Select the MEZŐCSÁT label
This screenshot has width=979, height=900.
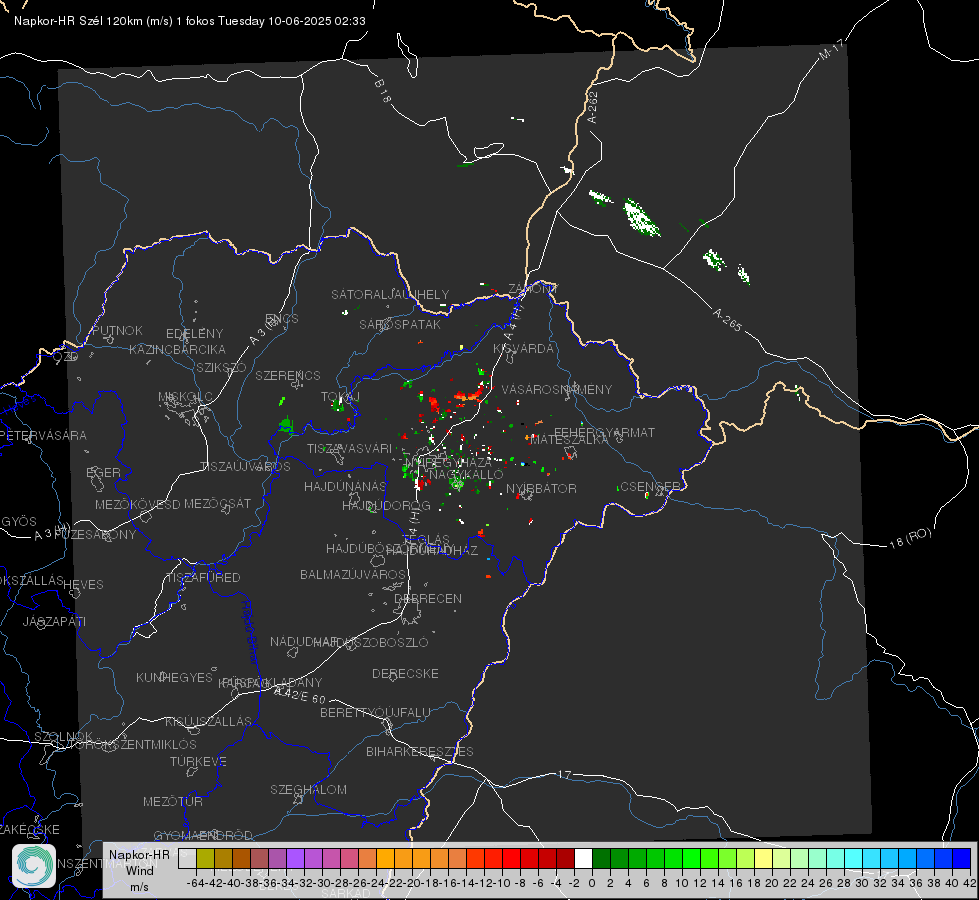tap(217, 503)
